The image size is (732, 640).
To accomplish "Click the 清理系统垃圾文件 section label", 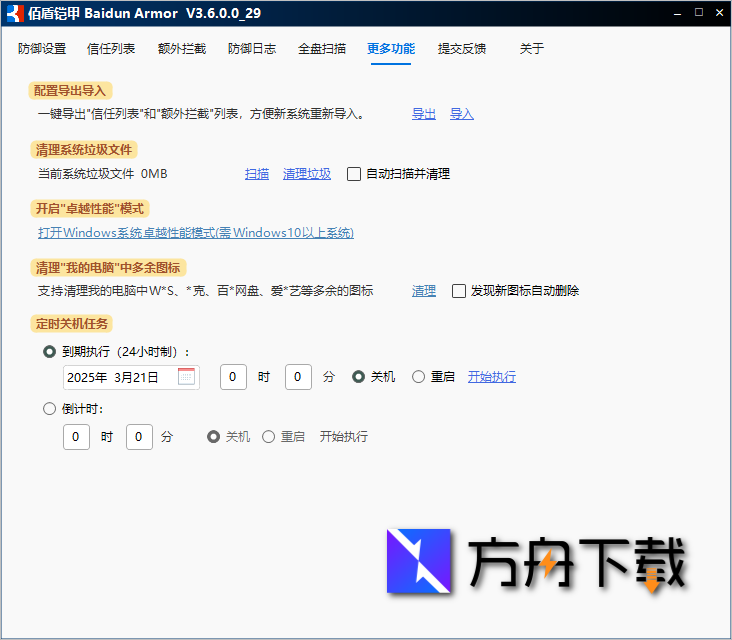I will point(84,150).
